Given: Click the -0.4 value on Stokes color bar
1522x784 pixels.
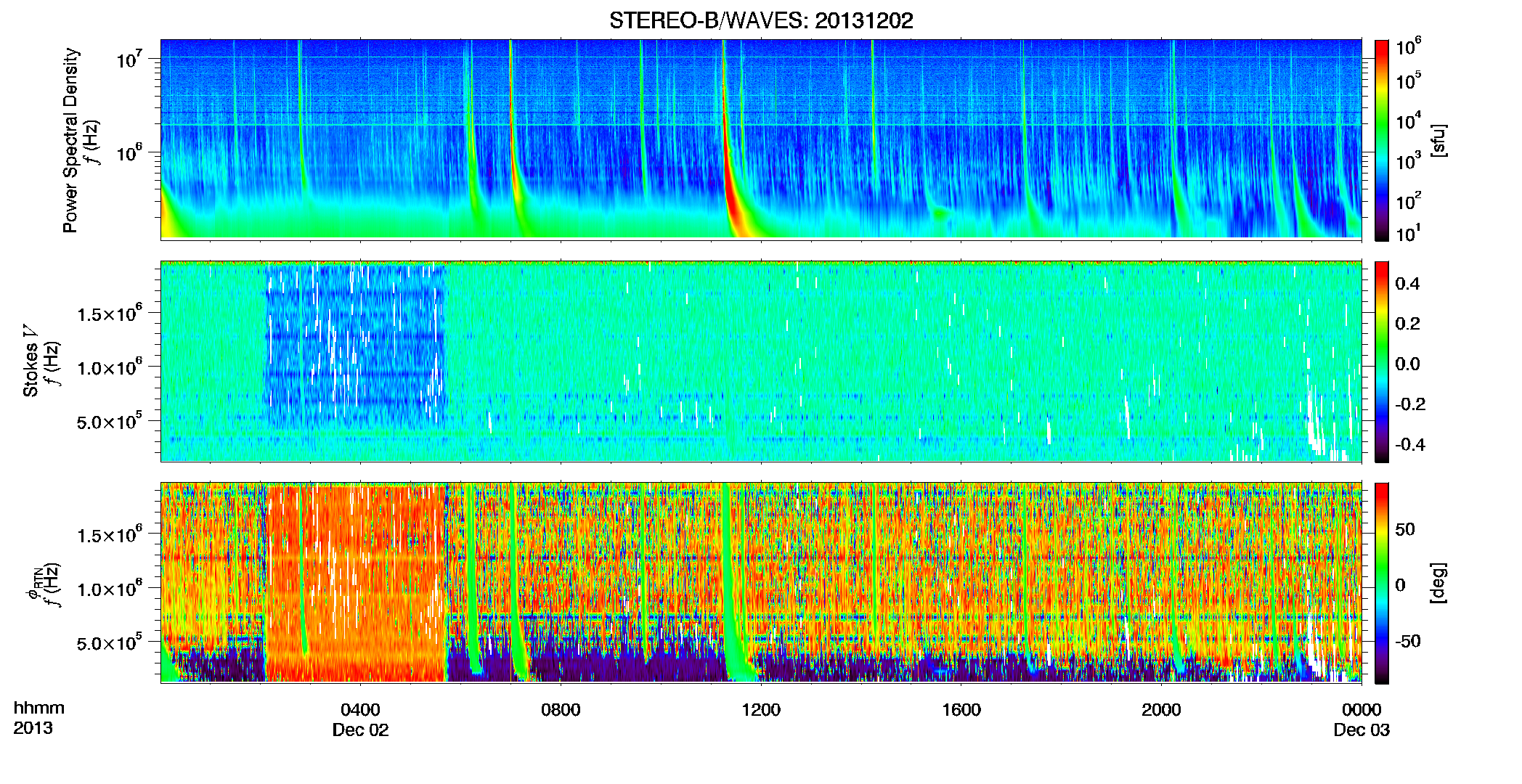Looking at the screenshot, I should click(1410, 444).
